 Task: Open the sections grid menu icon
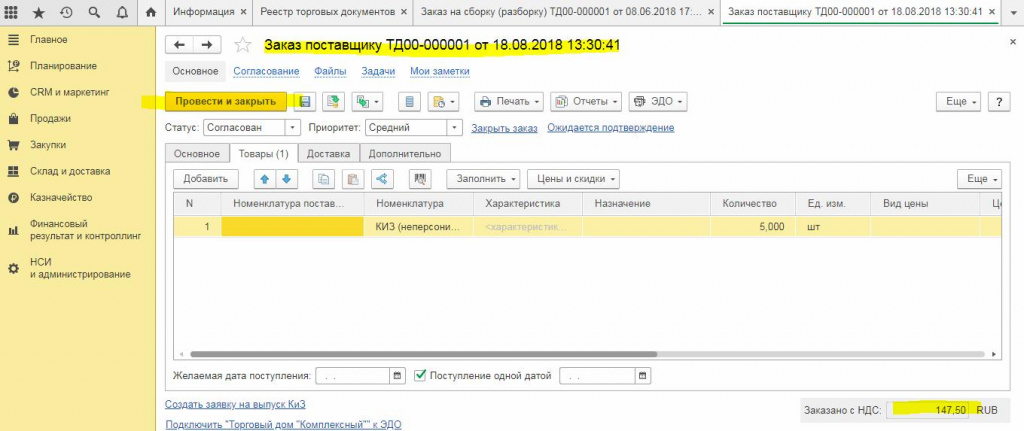(x=13, y=13)
